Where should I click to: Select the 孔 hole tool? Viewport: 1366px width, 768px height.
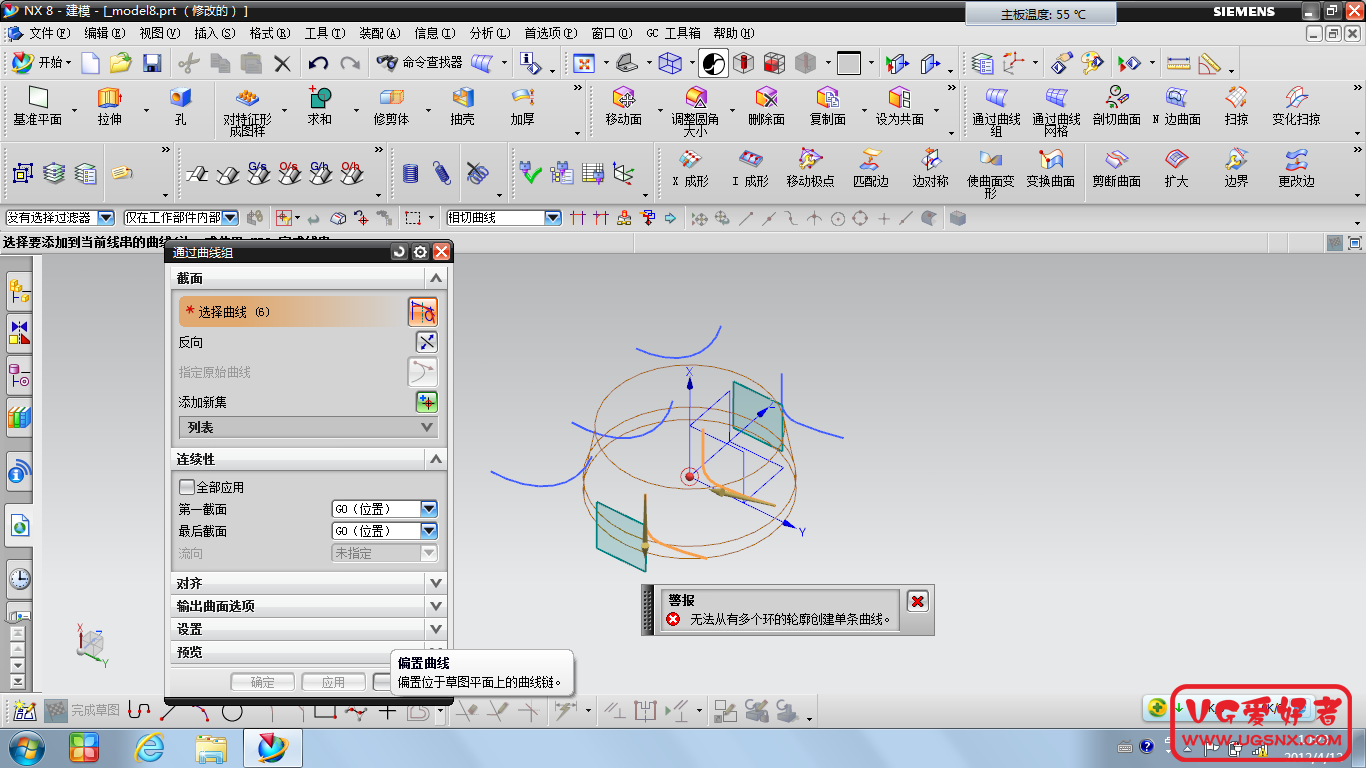coord(180,106)
